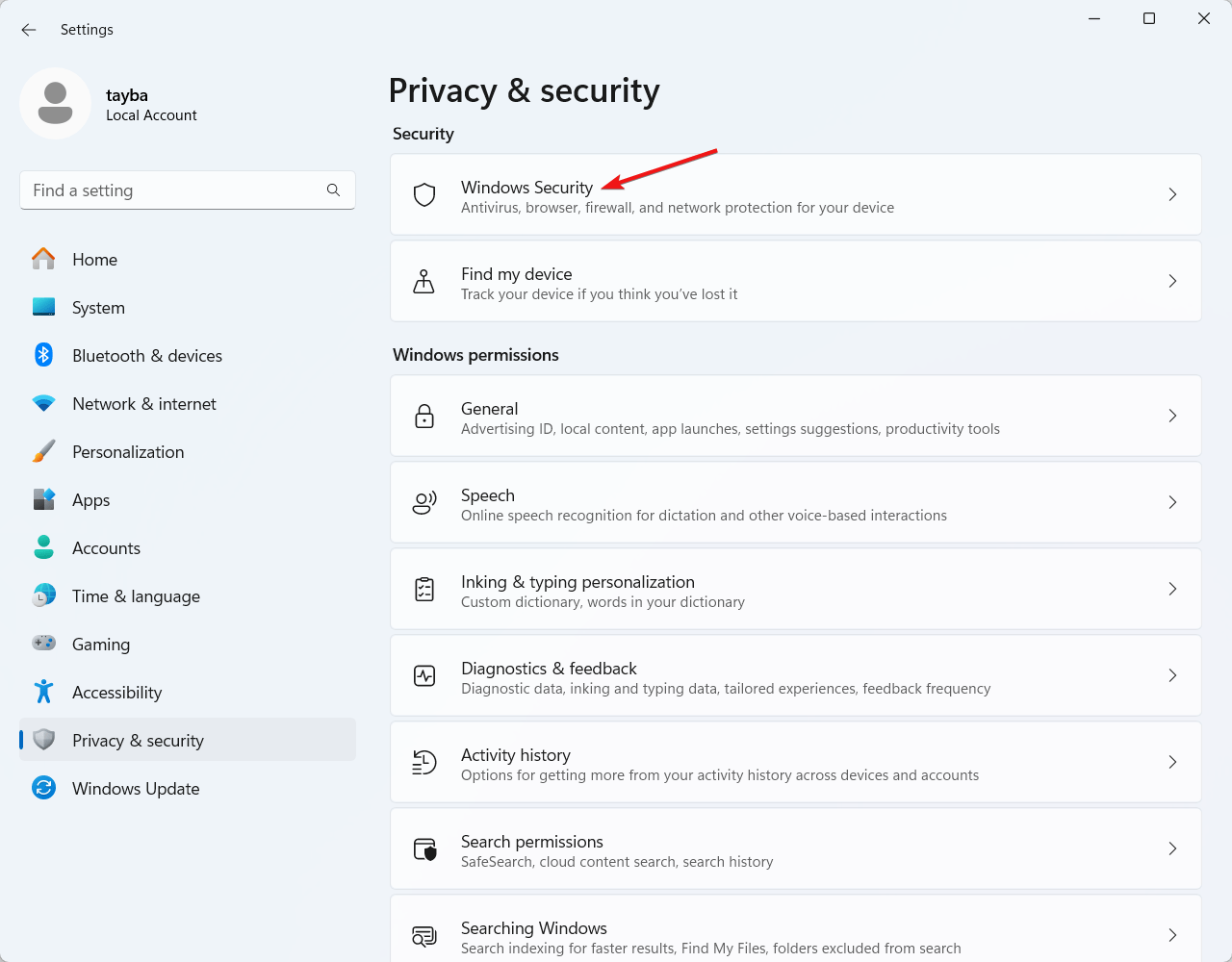
Task: Click the search magnifier in Find a setting
Action: 333,190
